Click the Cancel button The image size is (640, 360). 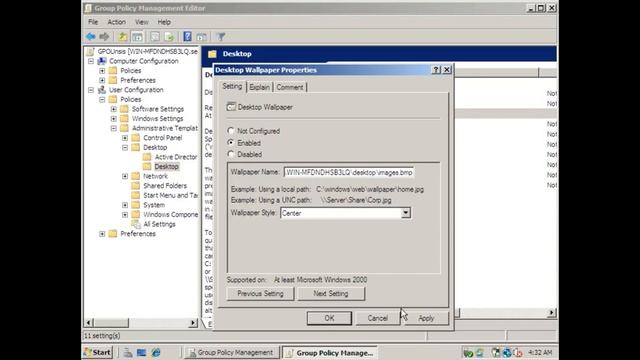[x=378, y=318]
